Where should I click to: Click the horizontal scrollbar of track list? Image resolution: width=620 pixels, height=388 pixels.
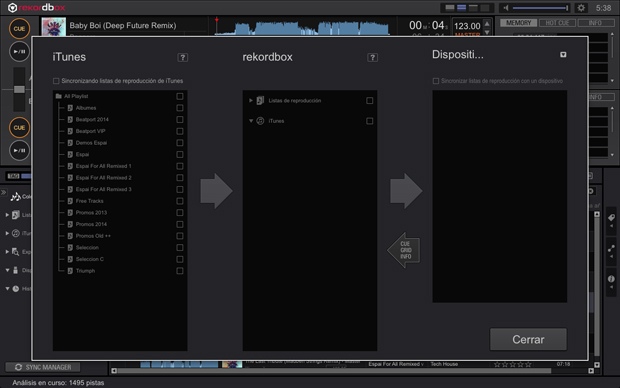[x=334, y=371]
